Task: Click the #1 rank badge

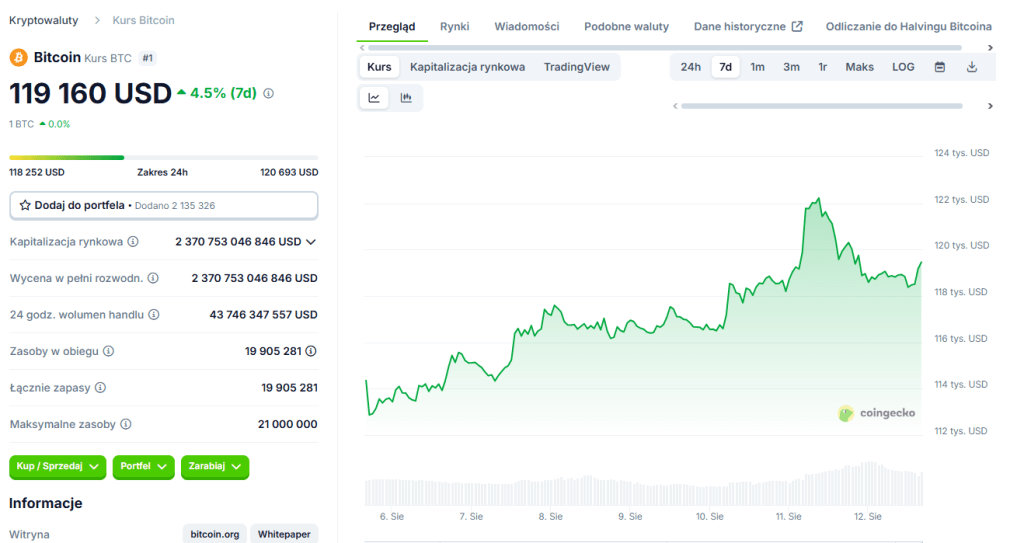Action: (x=148, y=58)
